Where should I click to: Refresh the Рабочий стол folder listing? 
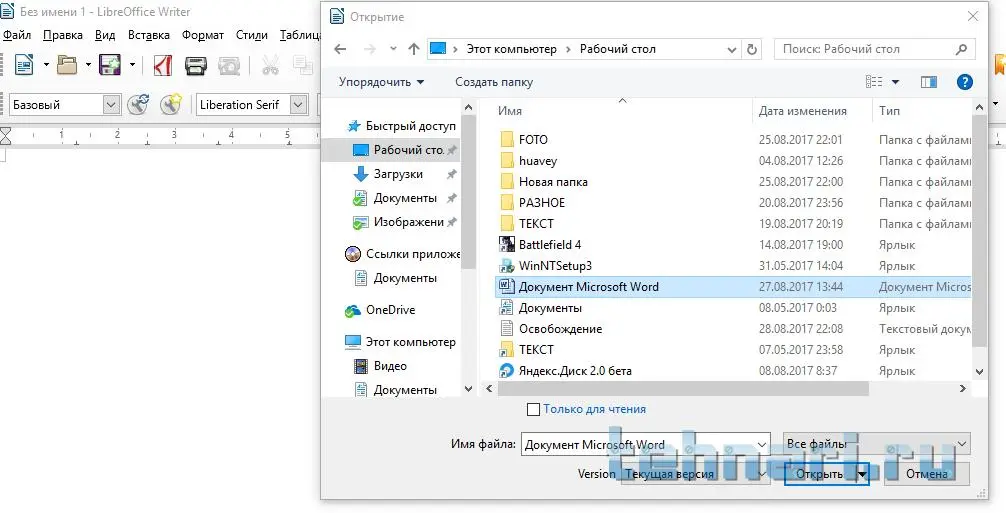pos(752,49)
